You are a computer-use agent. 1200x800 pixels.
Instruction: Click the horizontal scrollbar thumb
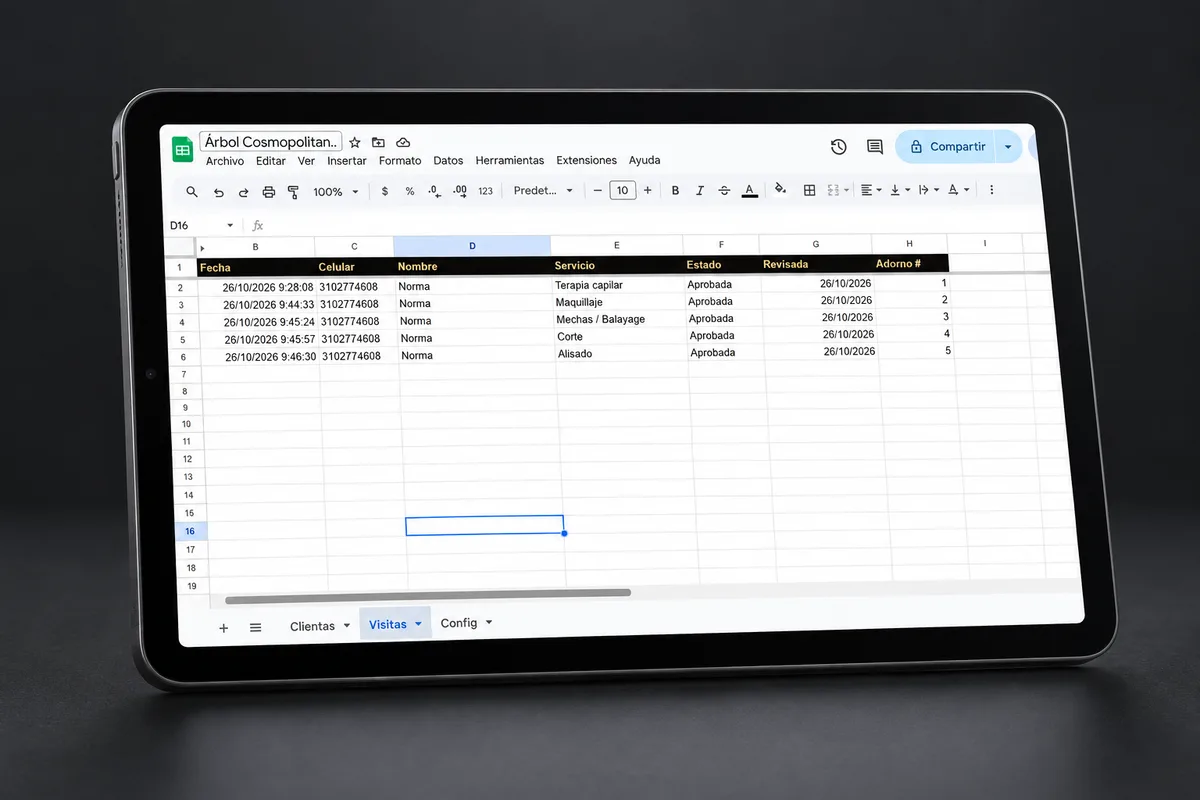pyautogui.click(x=428, y=595)
